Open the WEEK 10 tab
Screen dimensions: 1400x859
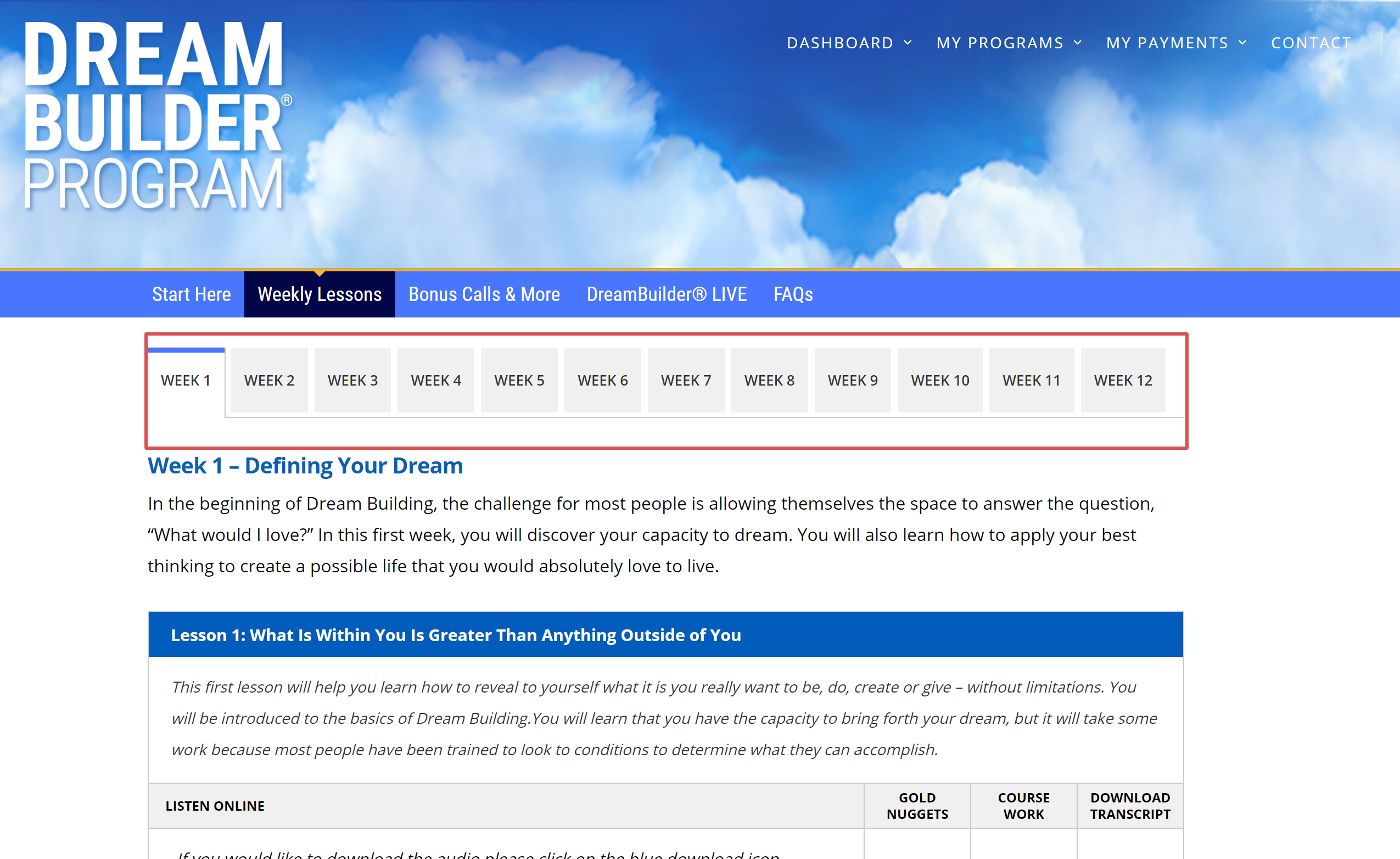(939, 380)
